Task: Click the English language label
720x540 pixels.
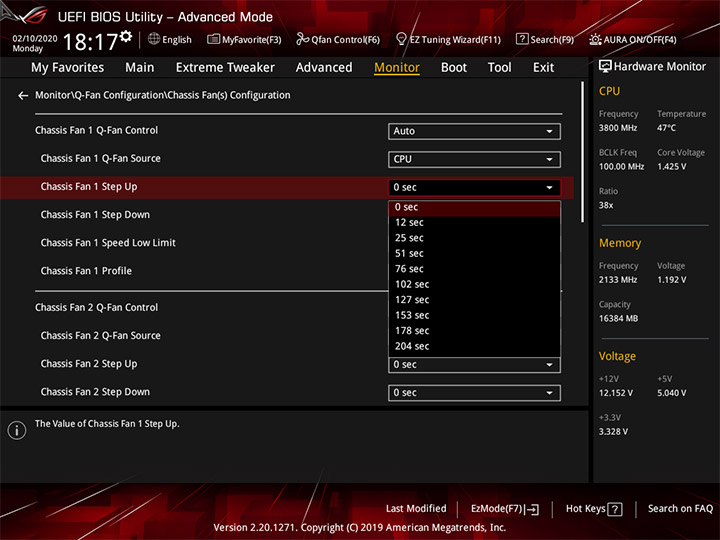Action: pyautogui.click(x=177, y=40)
